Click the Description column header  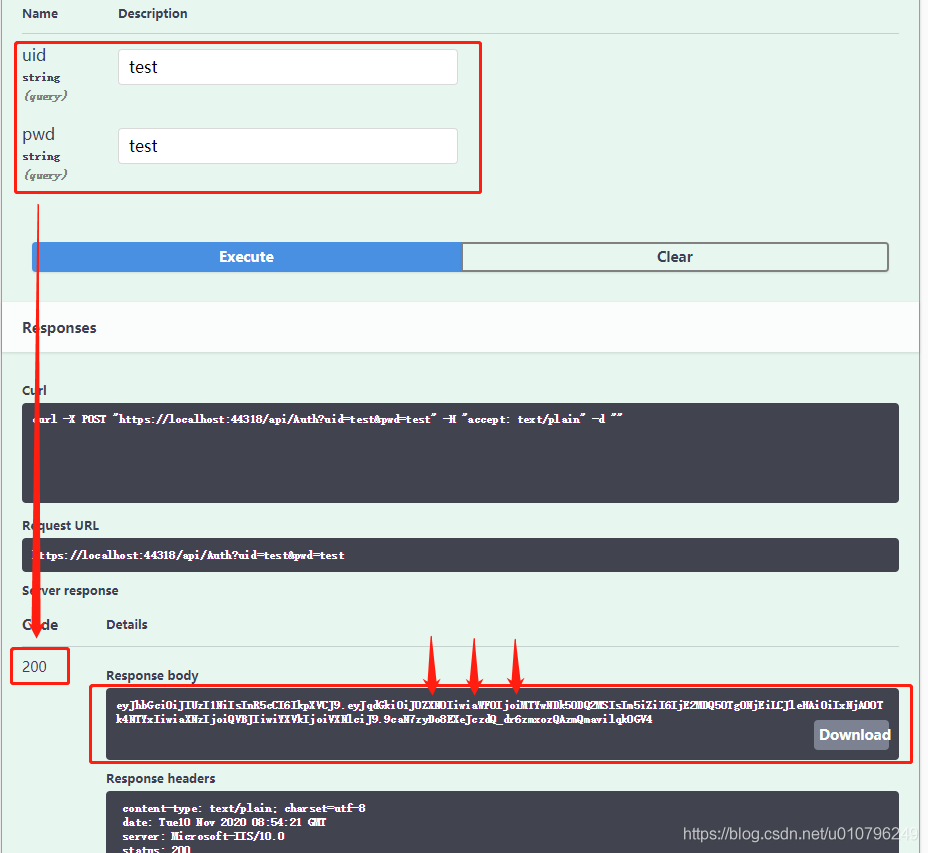click(x=152, y=14)
